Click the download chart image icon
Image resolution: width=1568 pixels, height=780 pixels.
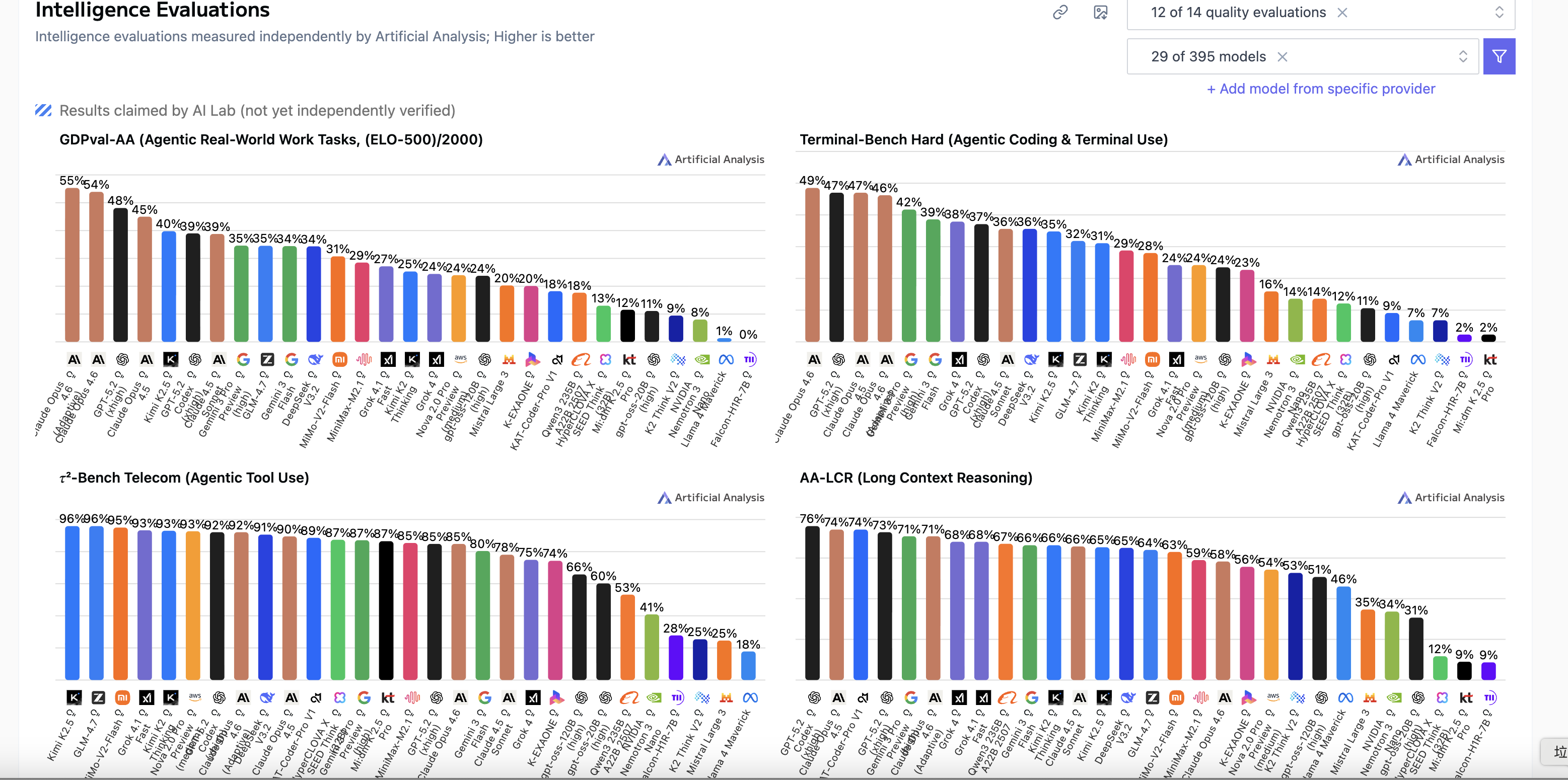click(1102, 12)
